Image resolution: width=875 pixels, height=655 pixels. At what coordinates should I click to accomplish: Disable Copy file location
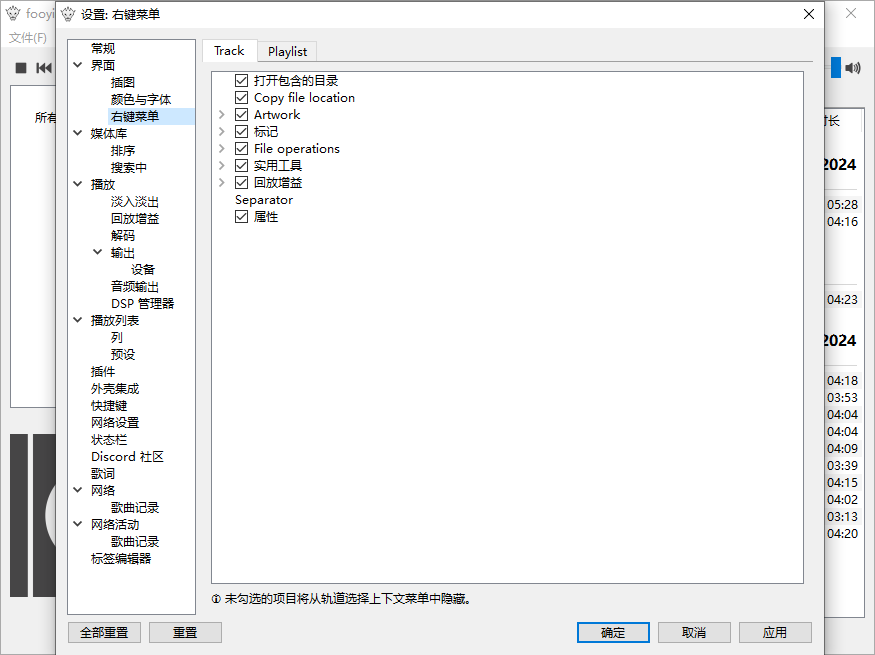242,97
